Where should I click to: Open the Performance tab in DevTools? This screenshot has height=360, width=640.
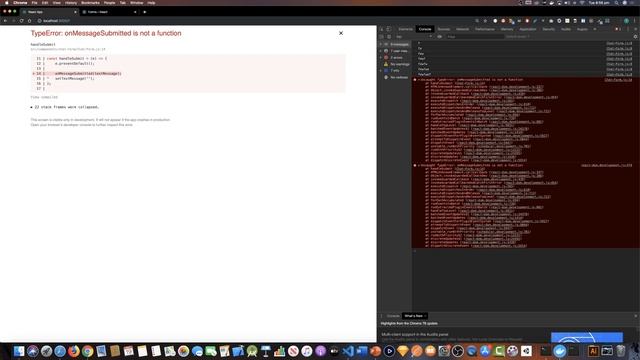click(x=485, y=29)
